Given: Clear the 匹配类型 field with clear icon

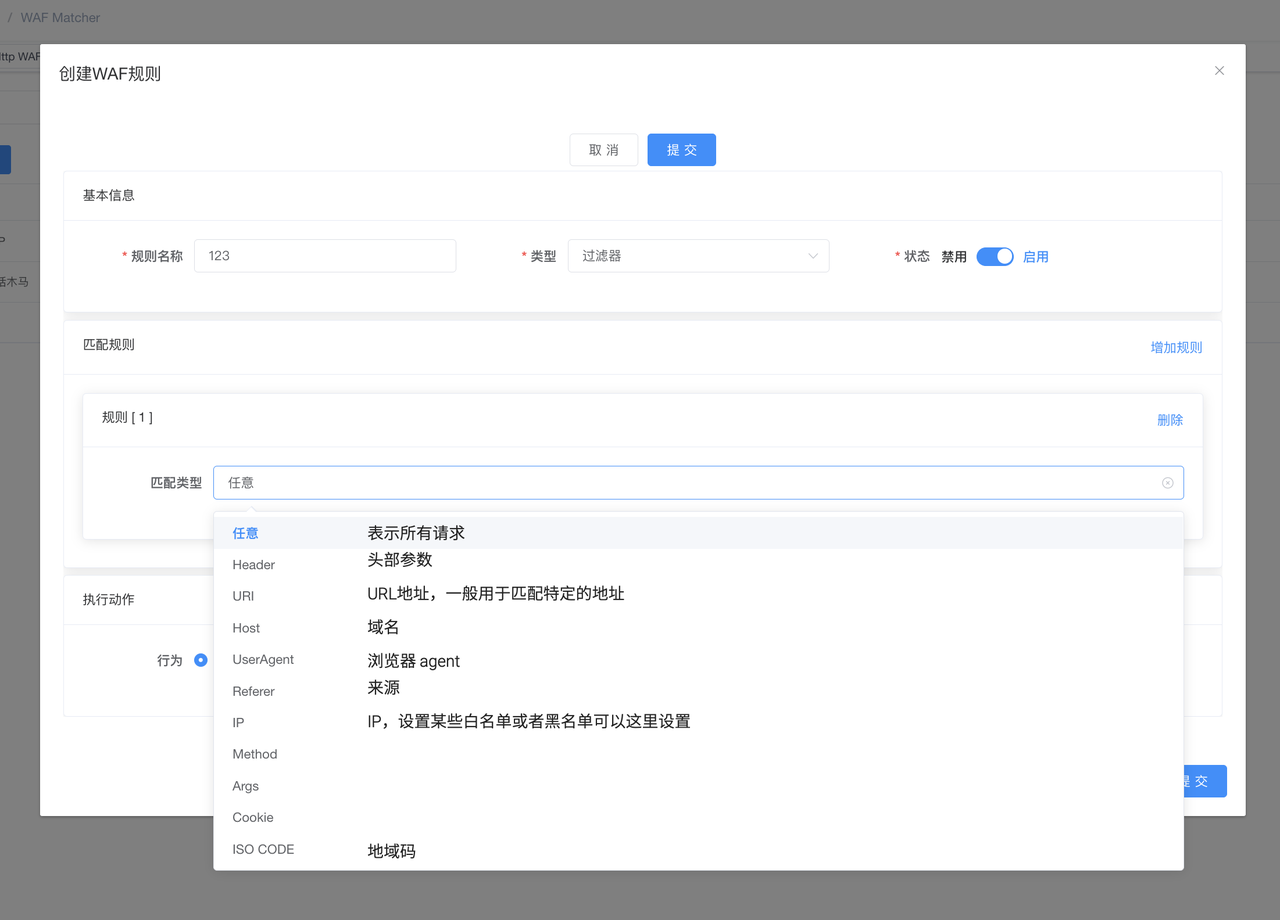Looking at the screenshot, I should tap(1167, 483).
